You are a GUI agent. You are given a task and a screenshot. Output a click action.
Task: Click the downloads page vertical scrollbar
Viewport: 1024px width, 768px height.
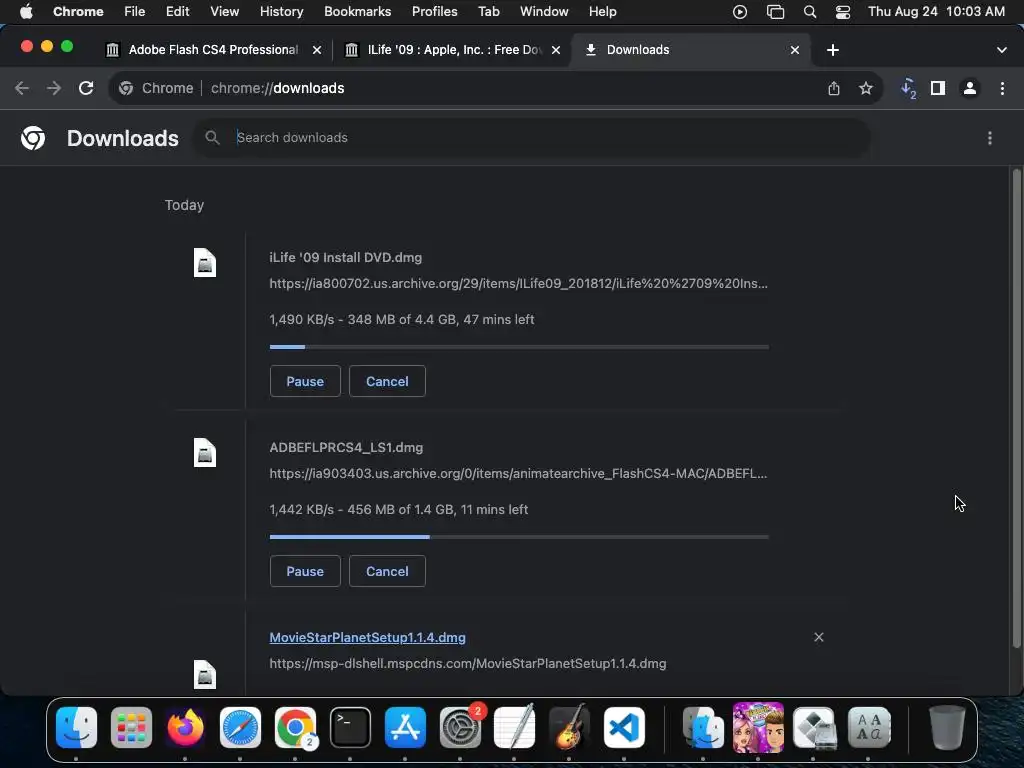pyautogui.click(x=1016, y=408)
